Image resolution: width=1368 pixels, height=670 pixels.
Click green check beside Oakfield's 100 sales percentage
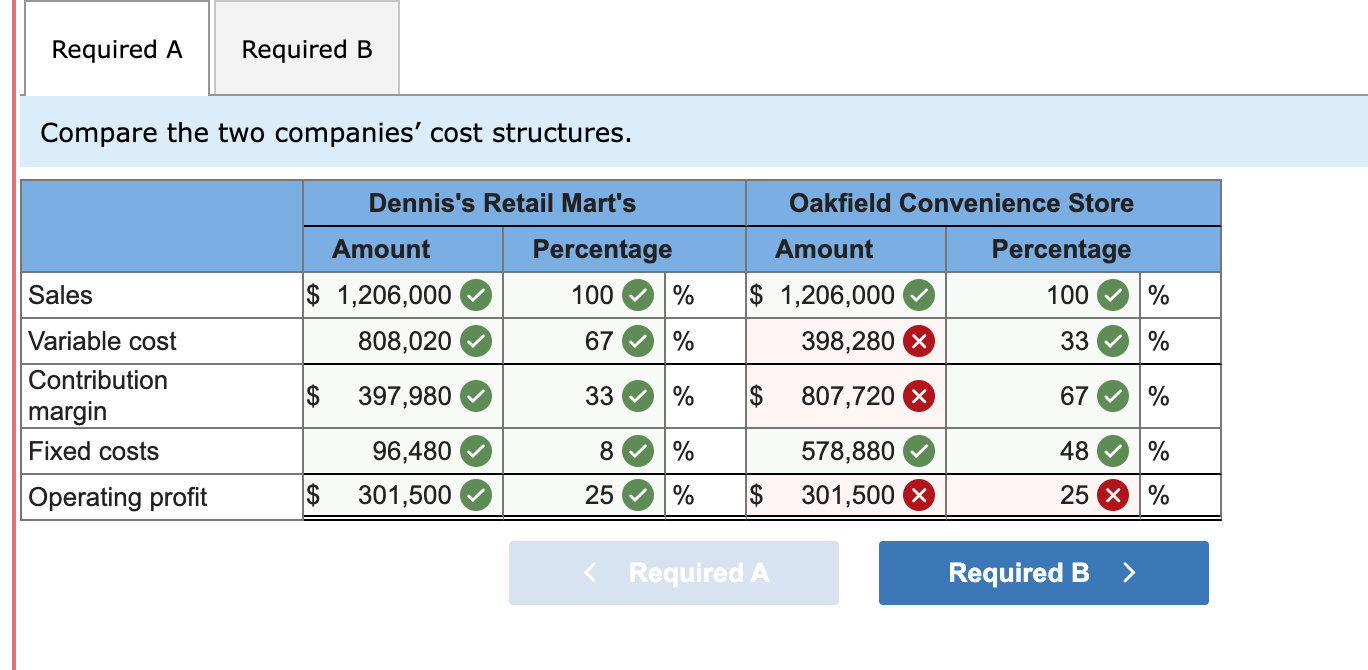tap(1112, 295)
